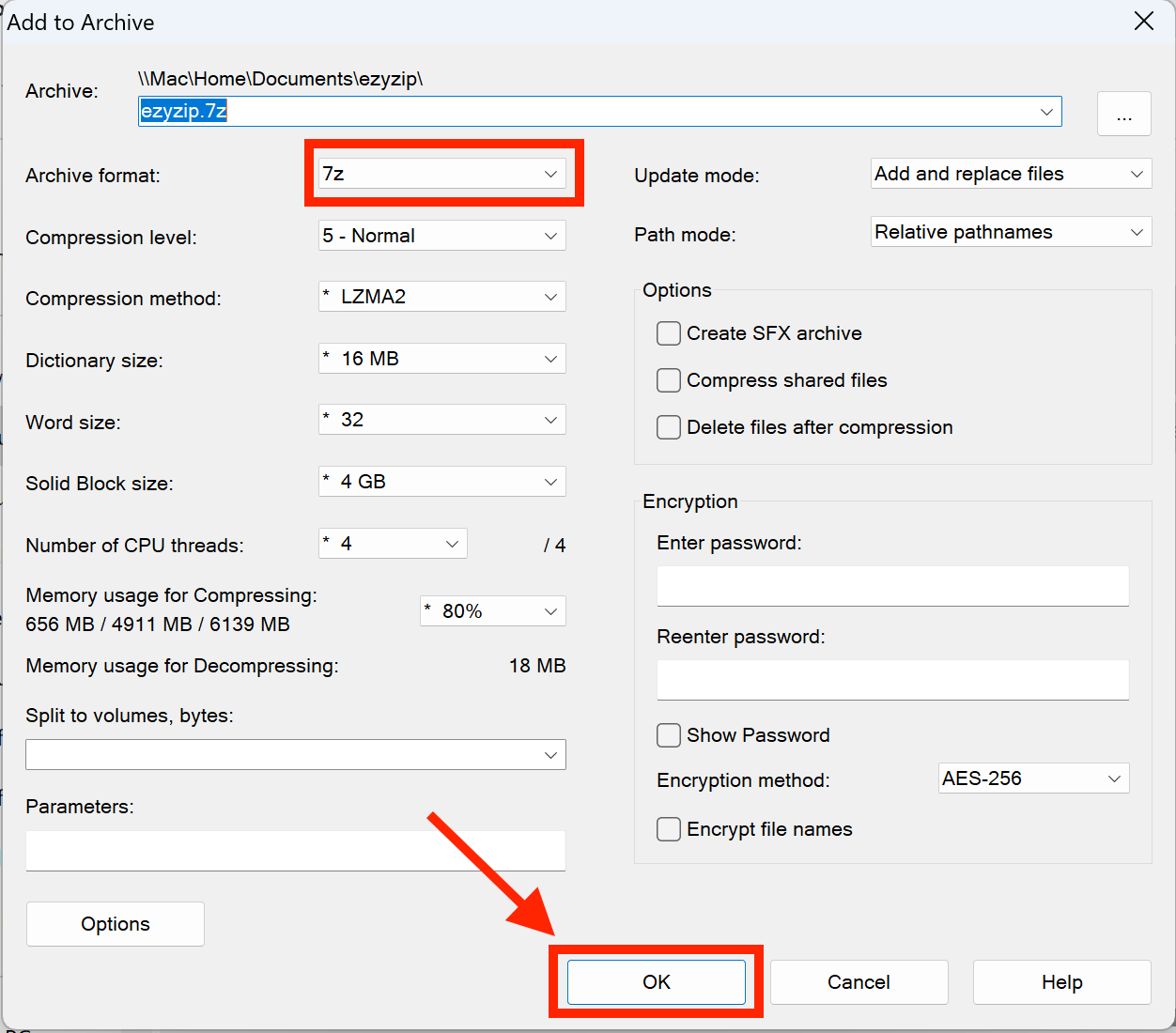This screenshot has width=1176, height=1033.
Task: Click the browse ellipsis button for archive location
Action: pos(1124,114)
